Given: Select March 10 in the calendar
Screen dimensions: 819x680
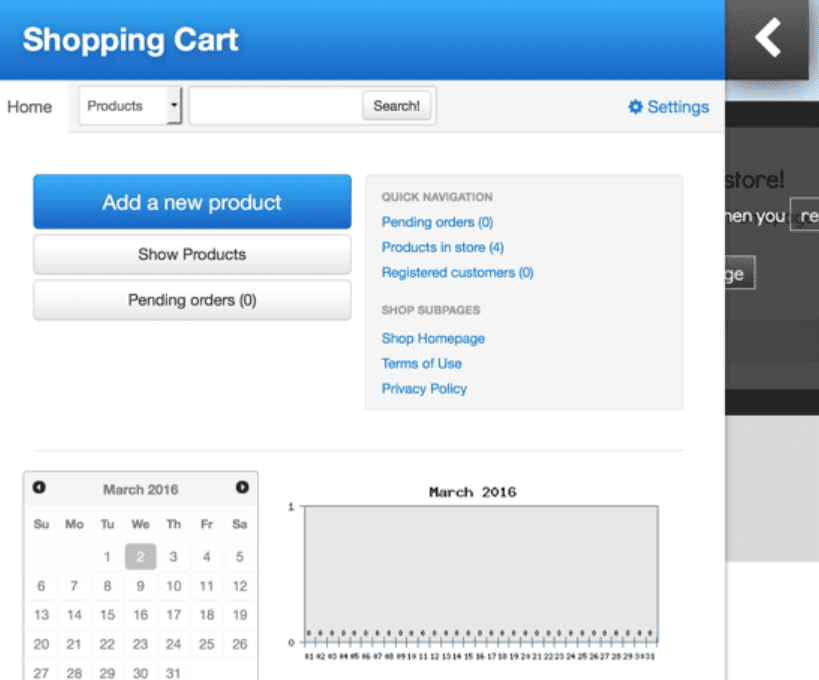Looking at the screenshot, I should (x=173, y=586).
